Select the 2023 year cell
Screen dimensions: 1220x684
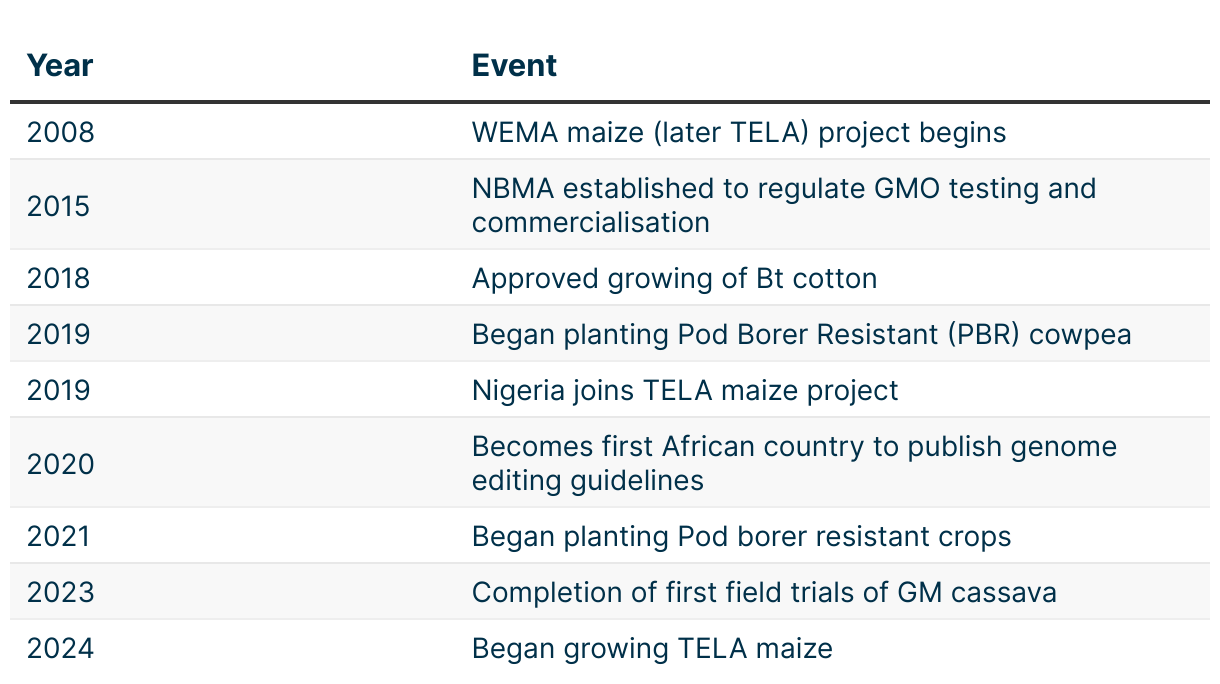[x=61, y=592]
